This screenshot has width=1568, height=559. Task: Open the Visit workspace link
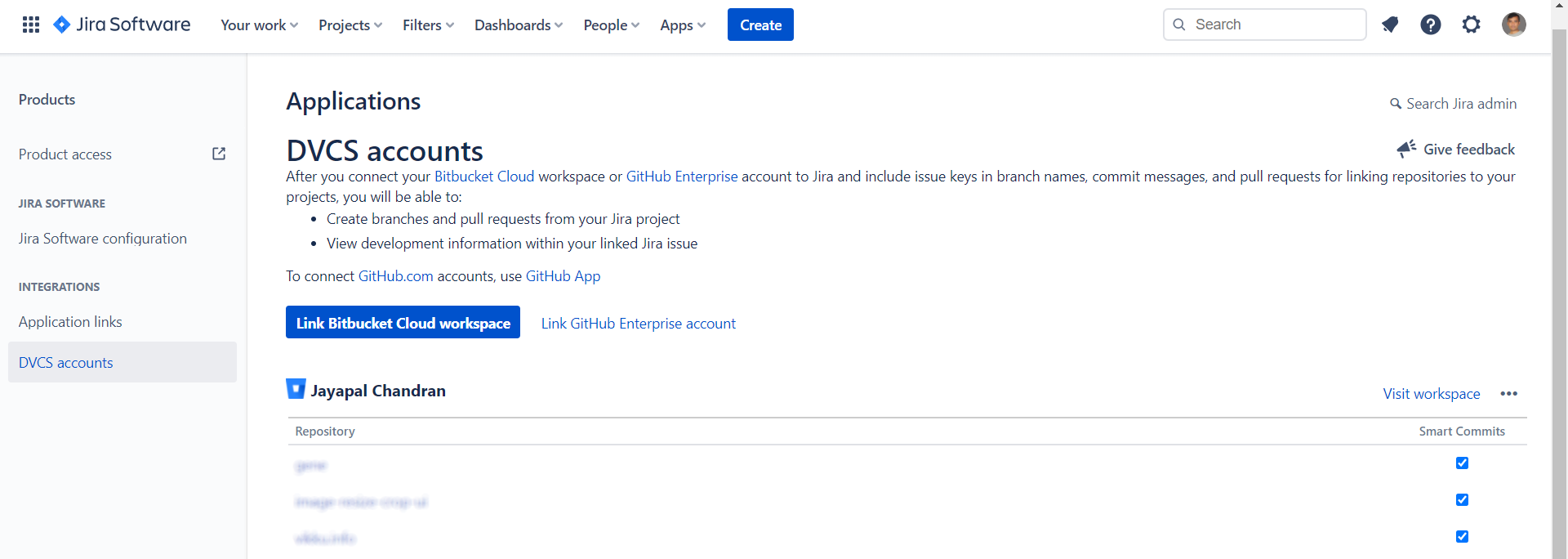tap(1432, 394)
